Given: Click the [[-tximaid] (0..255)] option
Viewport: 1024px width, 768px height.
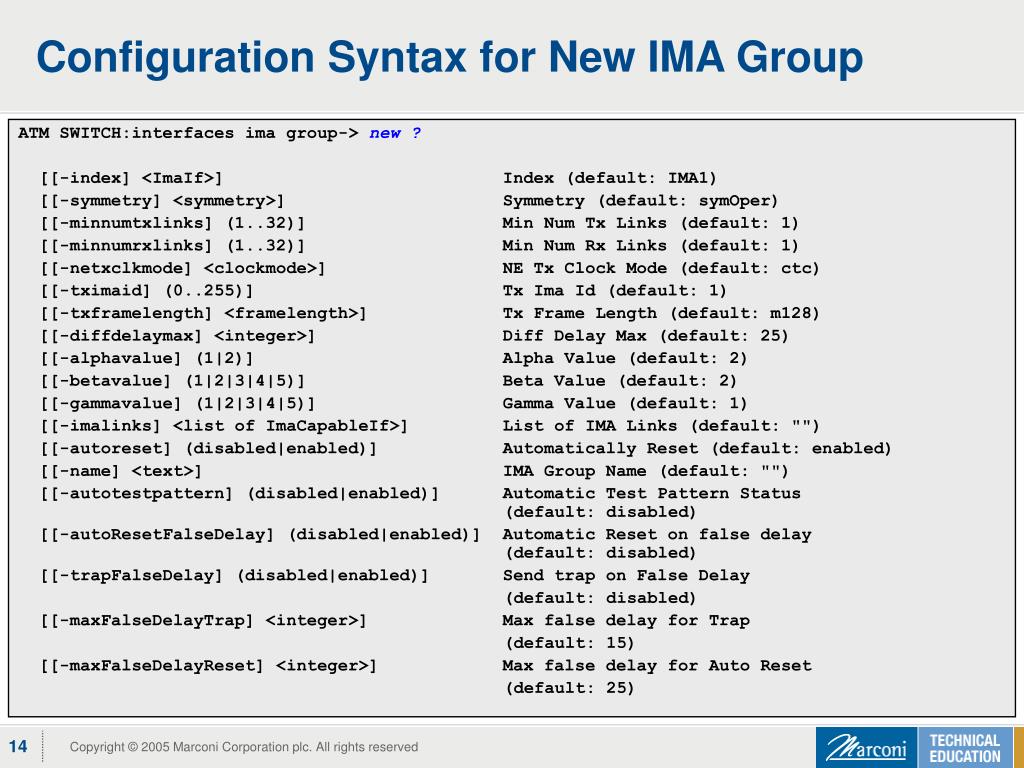Looking at the screenshot, I should tap(146, 291).
